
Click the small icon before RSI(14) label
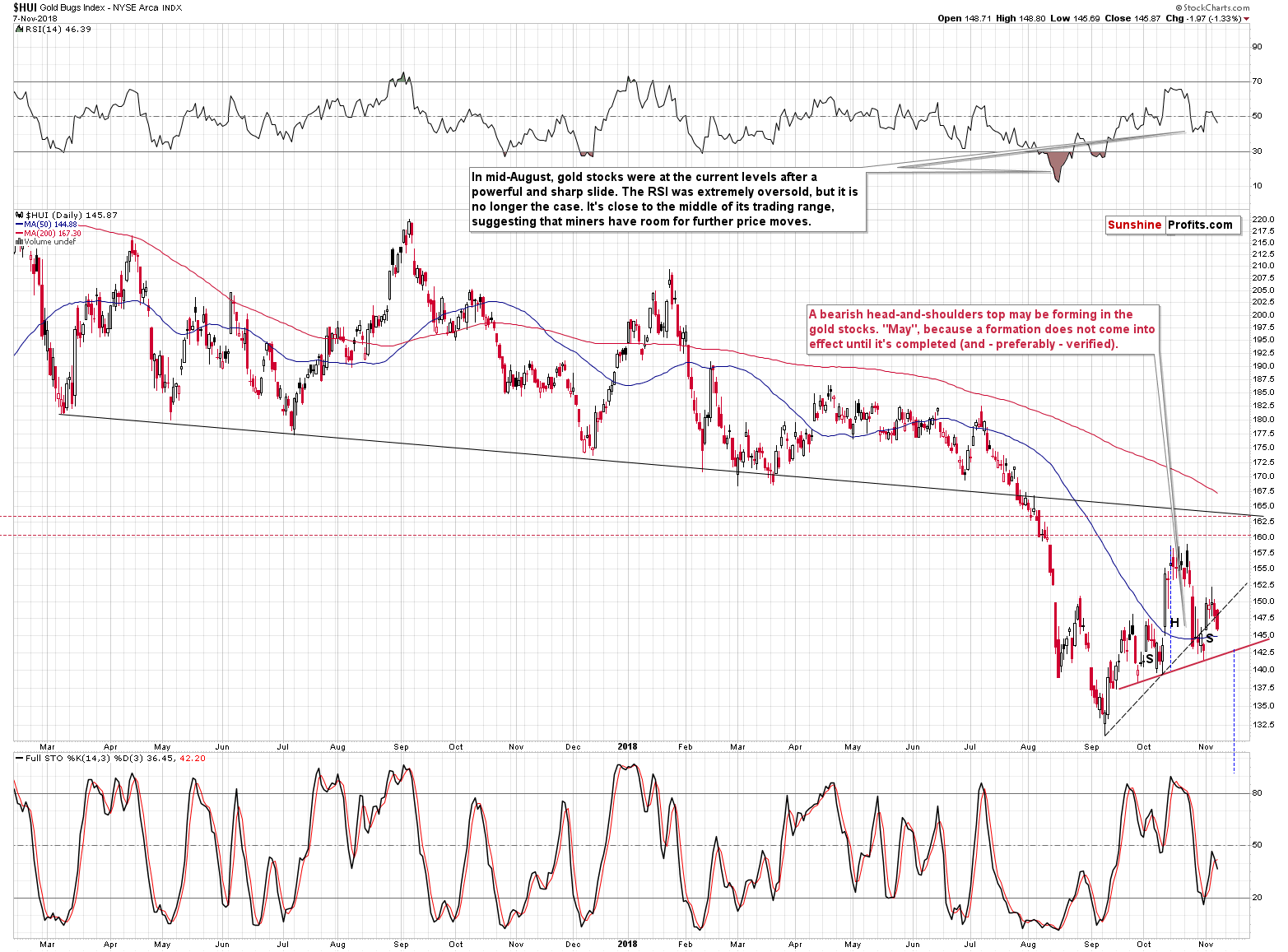(19, 29)
